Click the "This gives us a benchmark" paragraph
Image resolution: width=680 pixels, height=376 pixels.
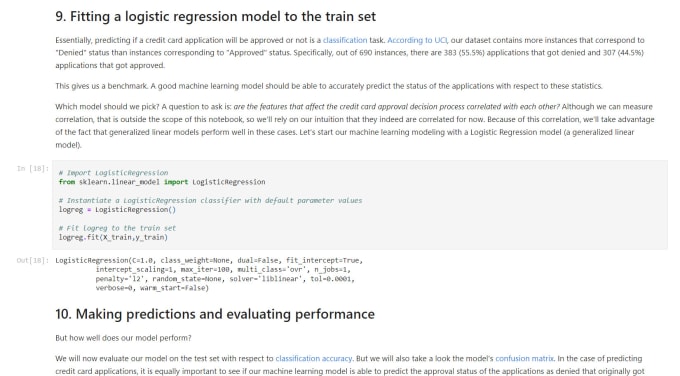329,86
